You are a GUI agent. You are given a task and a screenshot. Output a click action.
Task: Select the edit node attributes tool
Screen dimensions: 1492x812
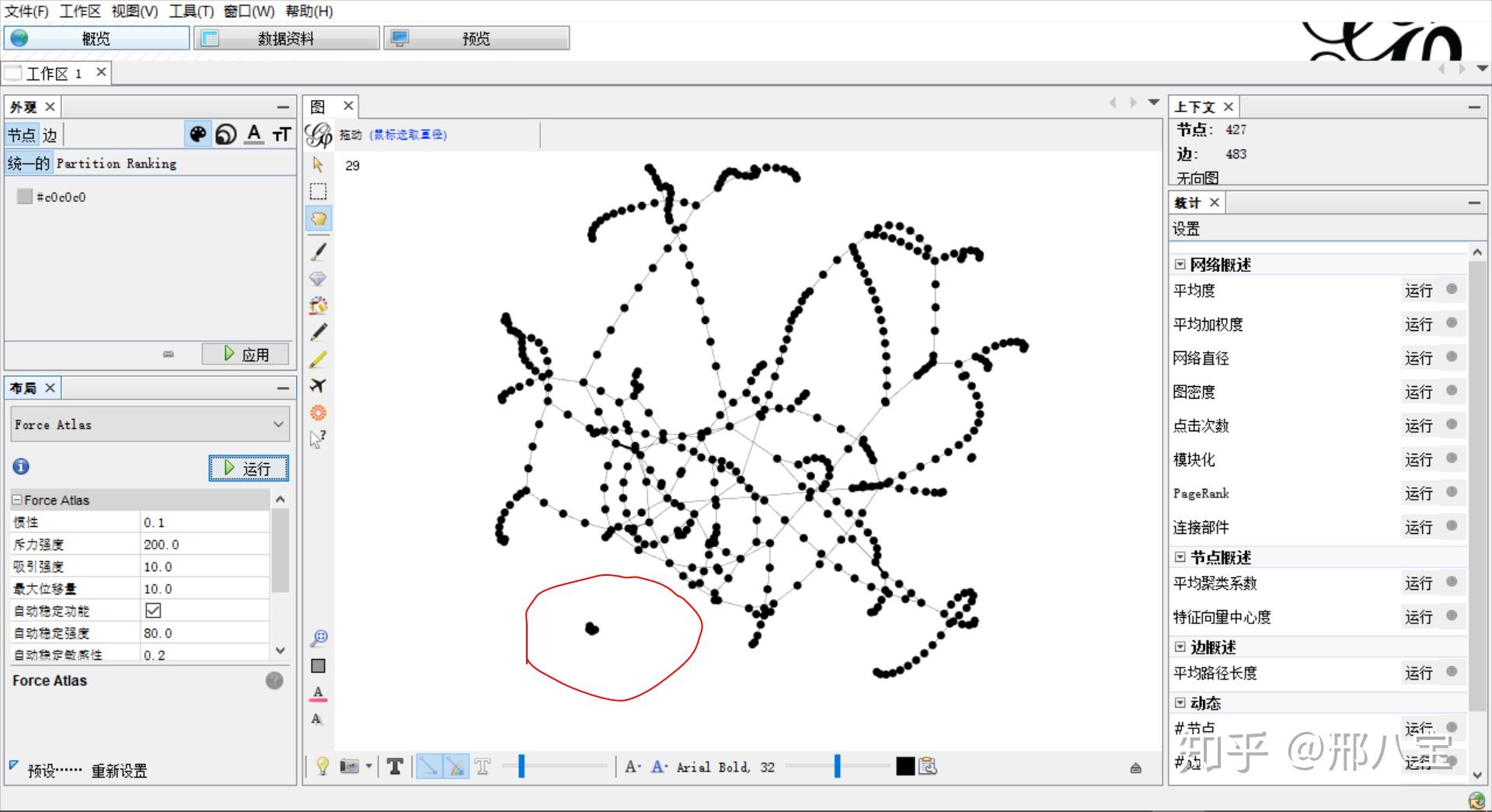[x=318, y=439]
